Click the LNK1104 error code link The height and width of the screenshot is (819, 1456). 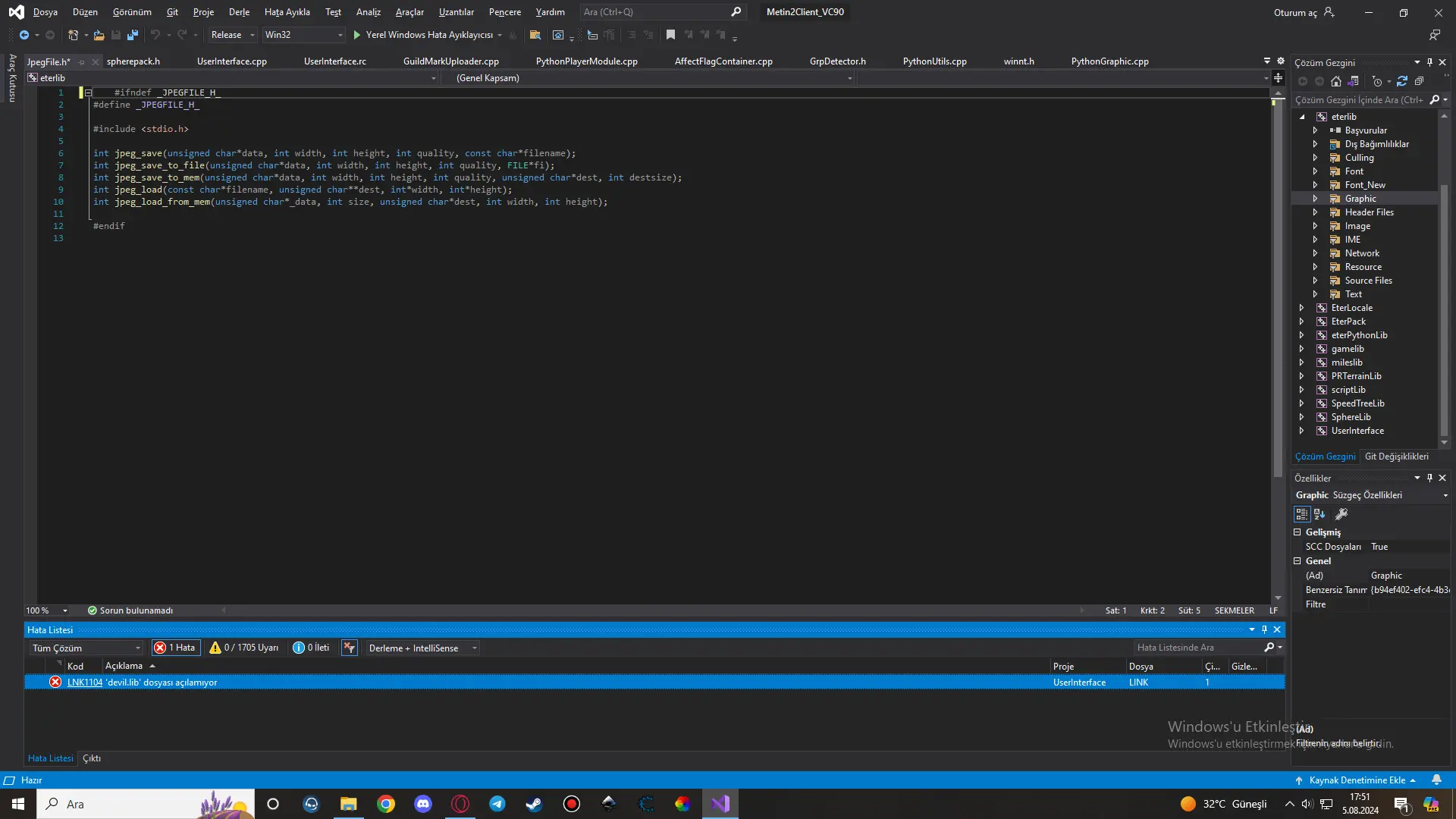[x=84, y=682]
